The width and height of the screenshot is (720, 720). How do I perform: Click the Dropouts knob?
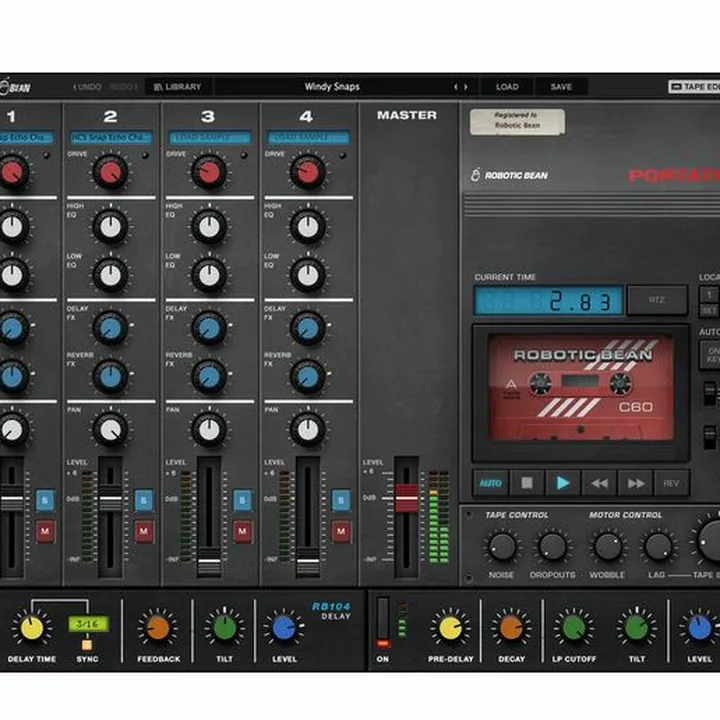coord(552,547)
